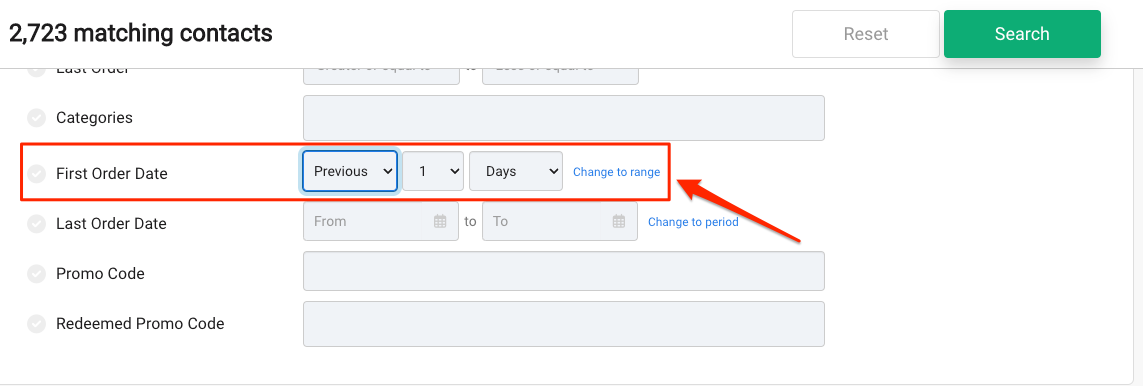Click the Change to period link
1143x386 pixels.
pyautogui.click(x=693, y=221)
